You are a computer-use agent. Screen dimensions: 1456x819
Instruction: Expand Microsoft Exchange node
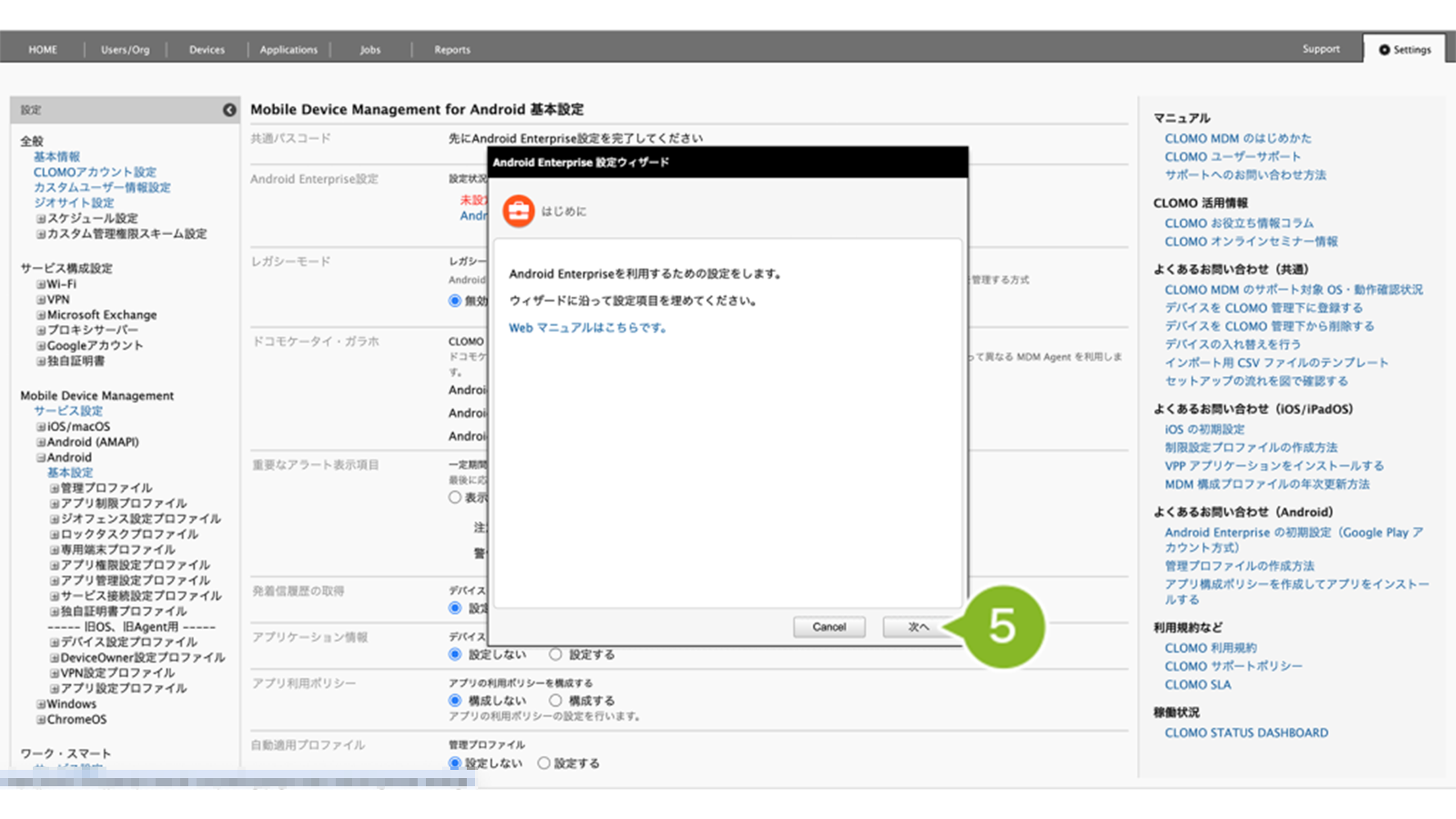(40, 315)
